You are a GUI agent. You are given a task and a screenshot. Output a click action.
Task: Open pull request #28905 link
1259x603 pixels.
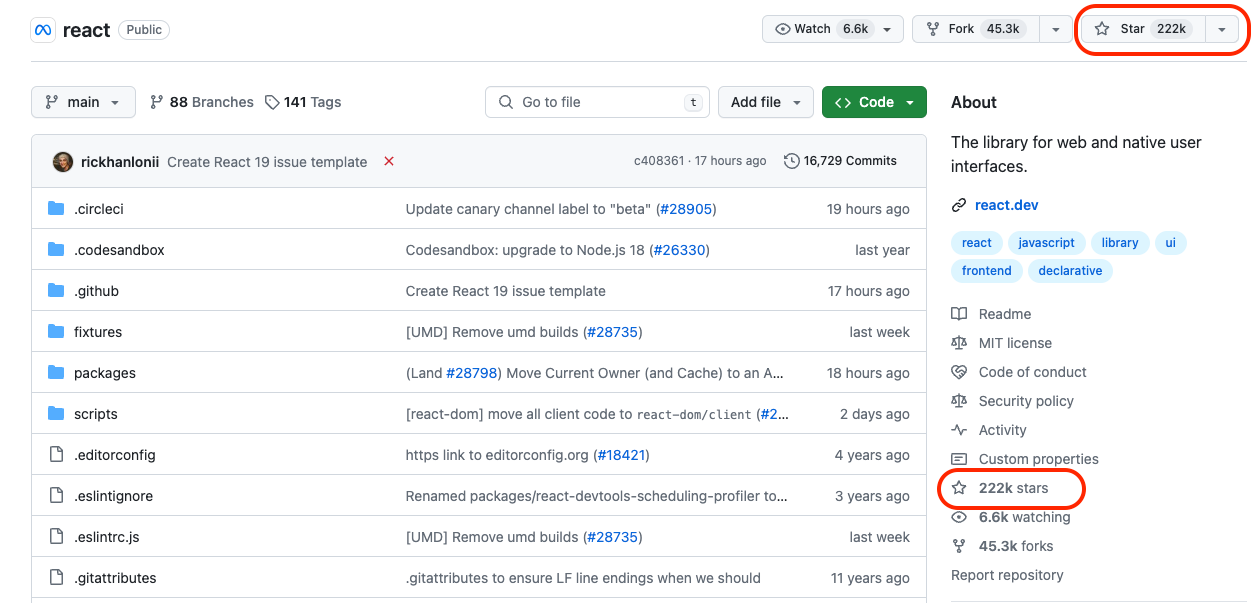tap(686, 209)
